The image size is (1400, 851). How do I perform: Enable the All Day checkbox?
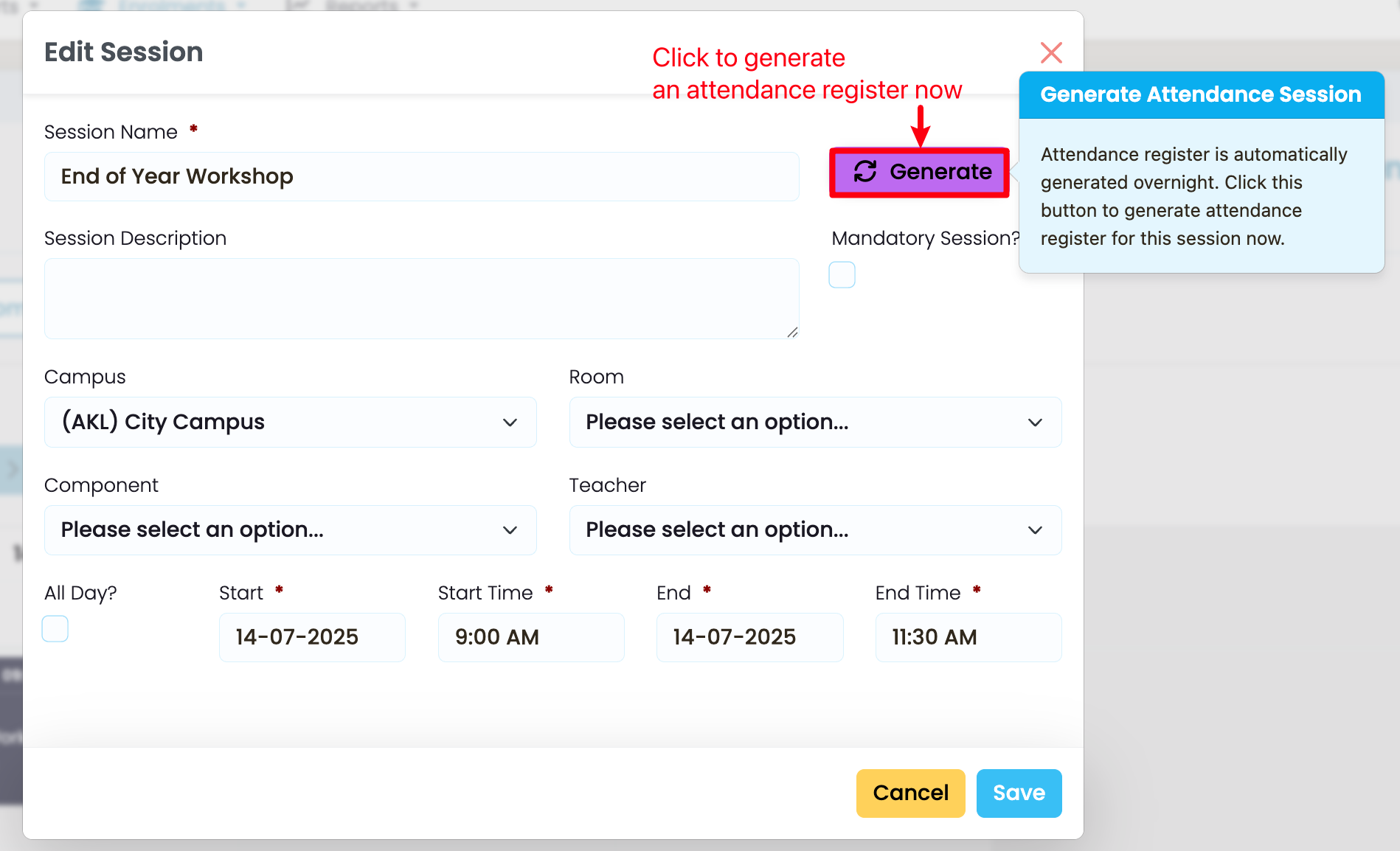[x=55, y=629]
